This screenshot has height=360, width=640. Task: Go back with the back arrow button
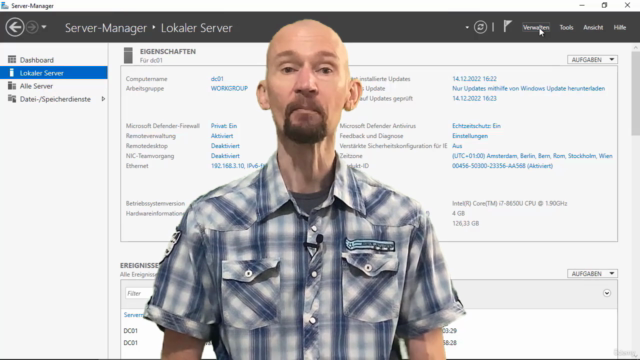[15, 27]
